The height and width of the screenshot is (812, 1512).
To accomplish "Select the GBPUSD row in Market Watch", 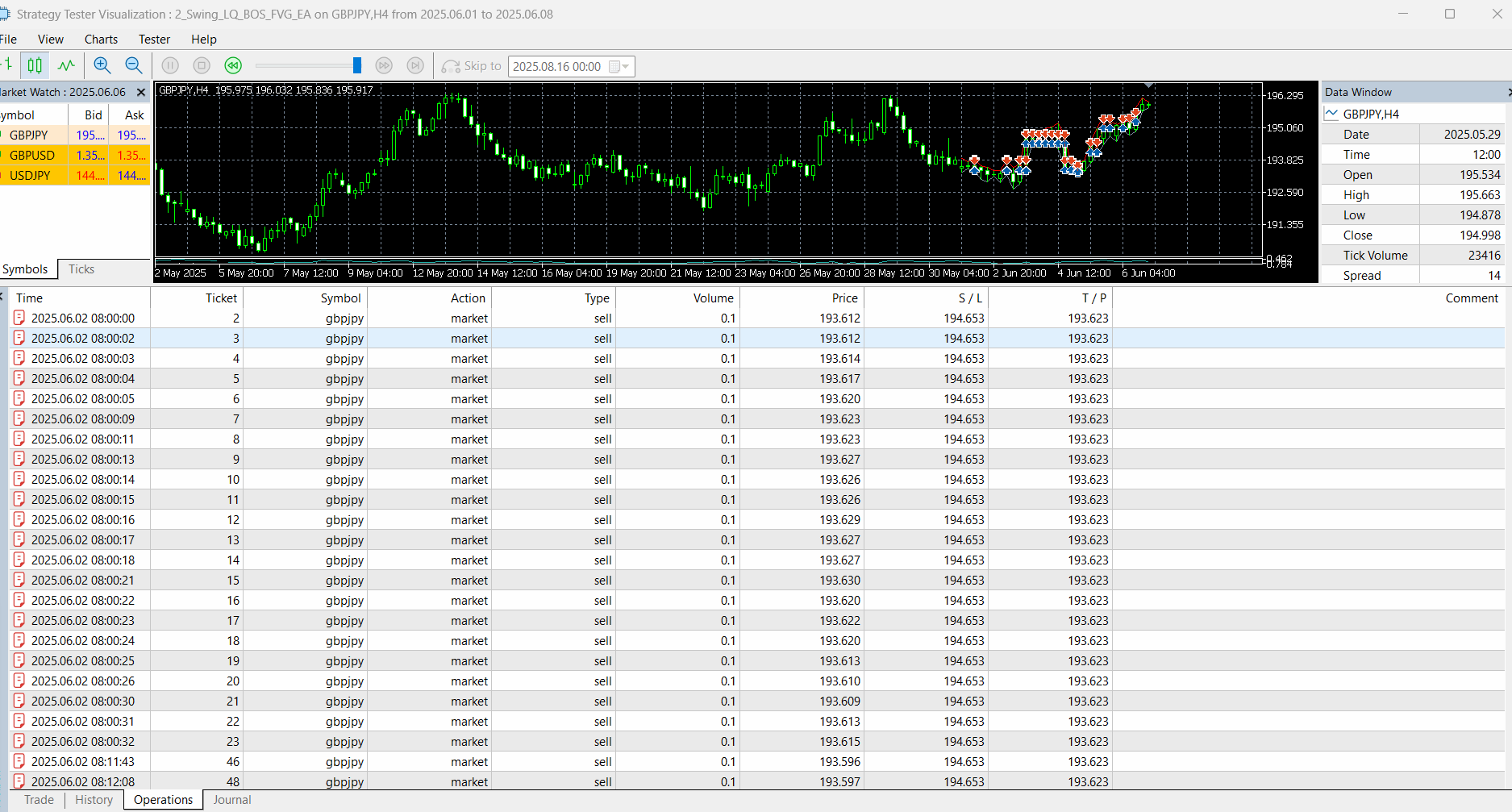I will [x=32, y=156].
